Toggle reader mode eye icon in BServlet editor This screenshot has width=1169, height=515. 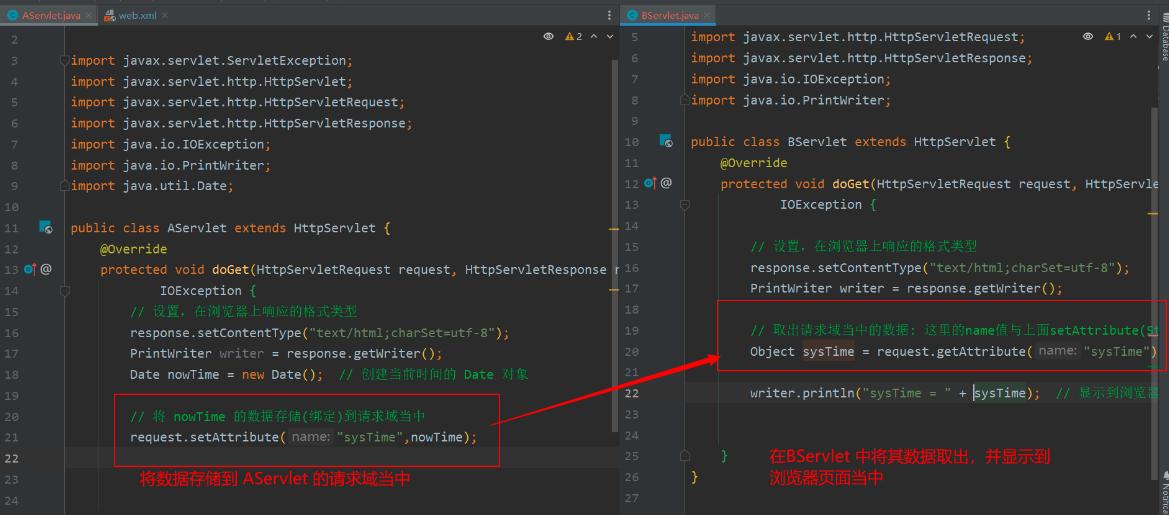click(x=1088, y=36)
